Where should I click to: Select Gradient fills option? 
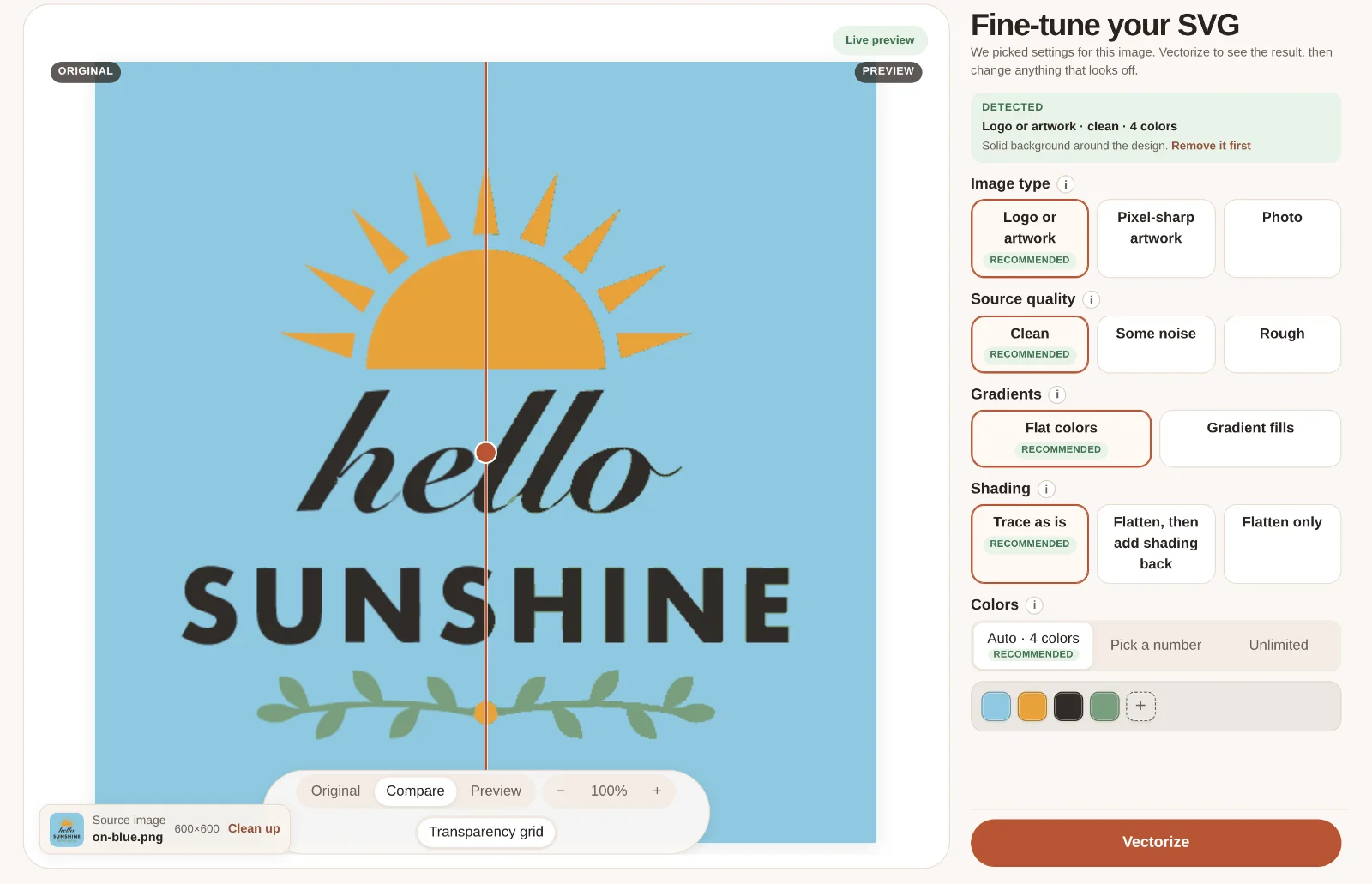pos(1250,438)
